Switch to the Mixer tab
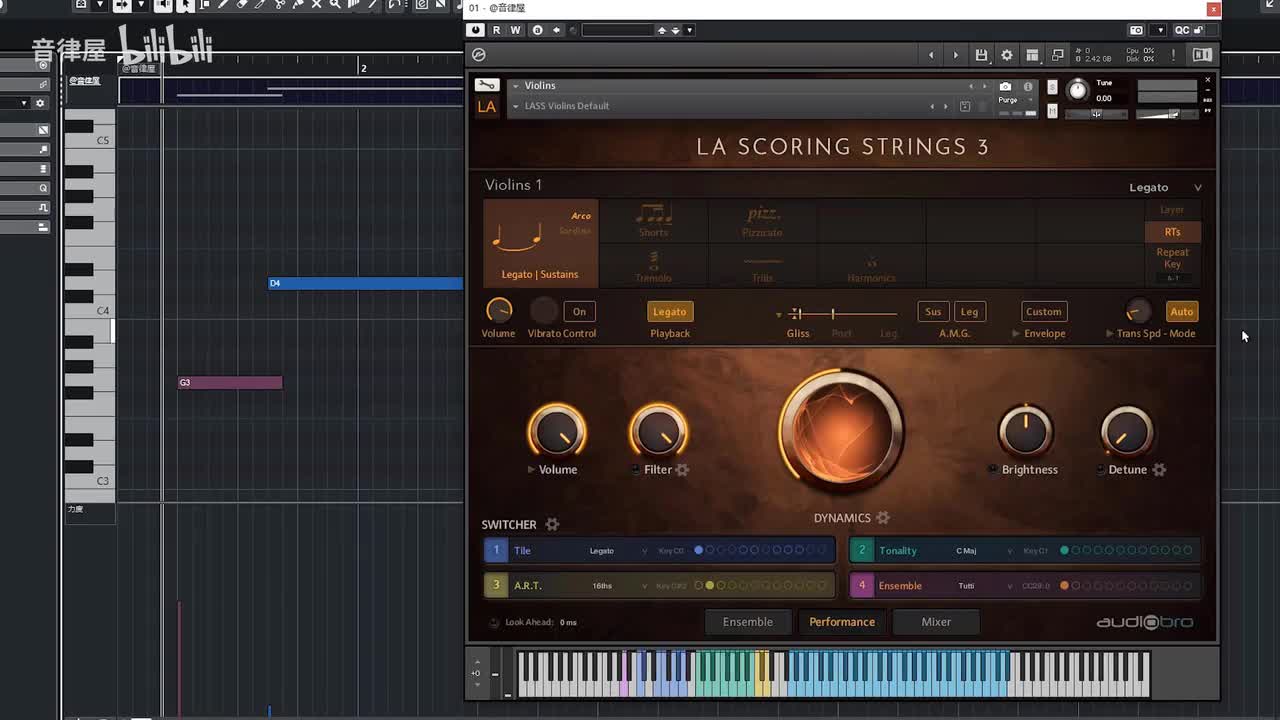The height and width of the screenshot is (720, 1280). click(x=936, y=622)
